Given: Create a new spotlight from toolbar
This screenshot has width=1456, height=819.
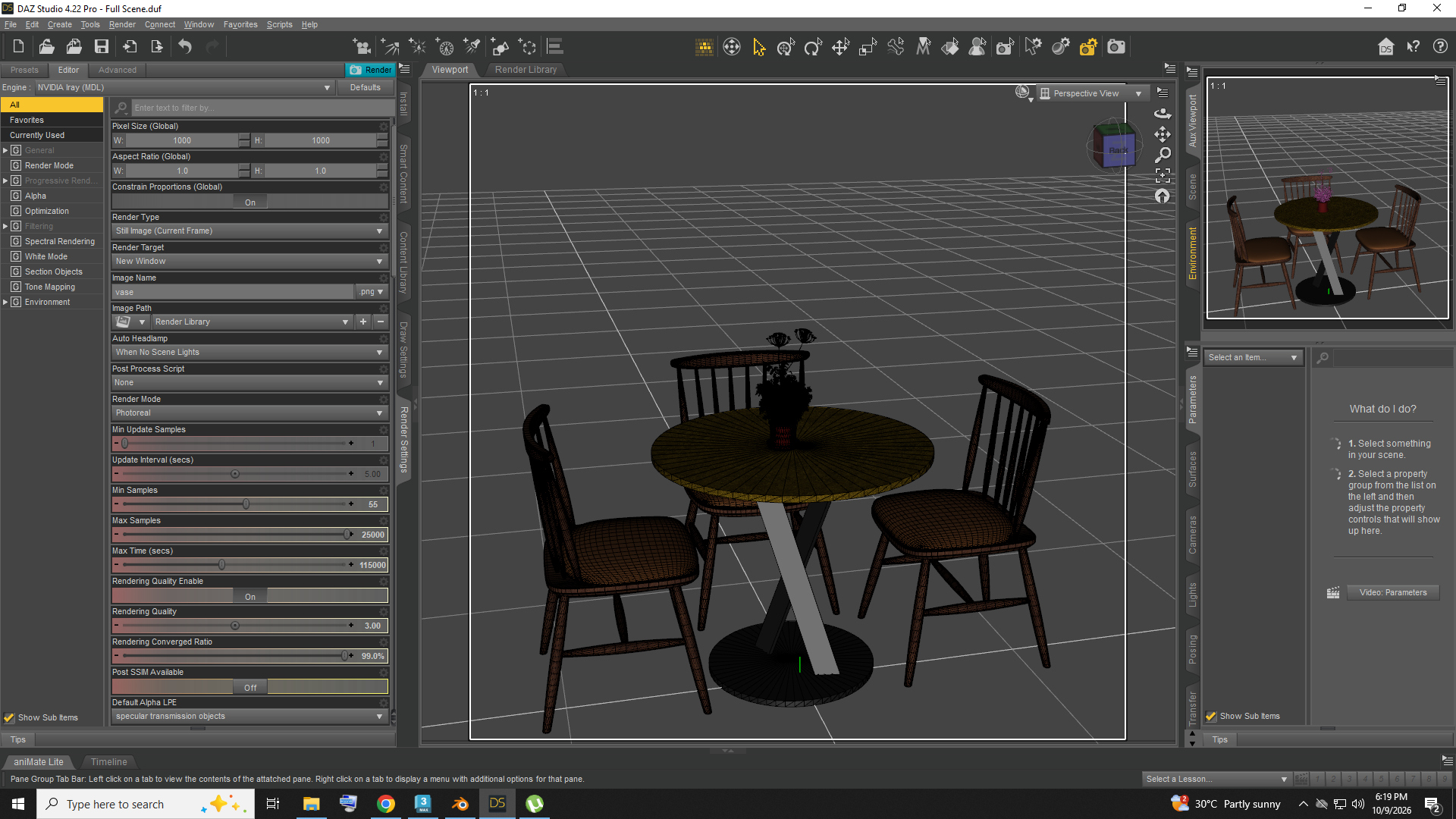Looking at the screenshot, I should [x=472, y=47].
